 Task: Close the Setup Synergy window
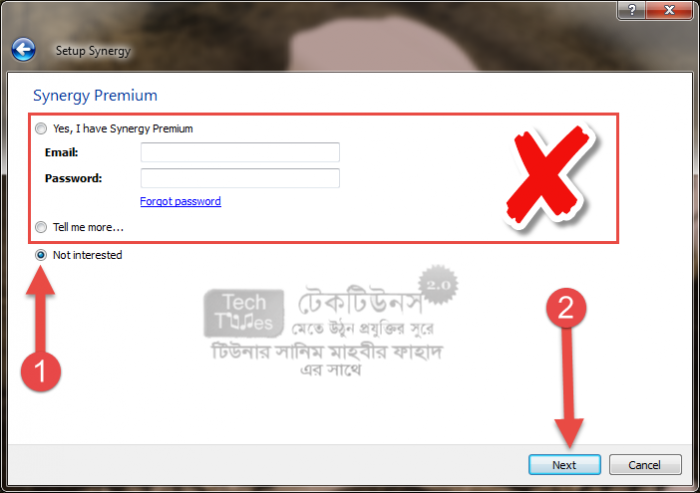click(669, 10)
